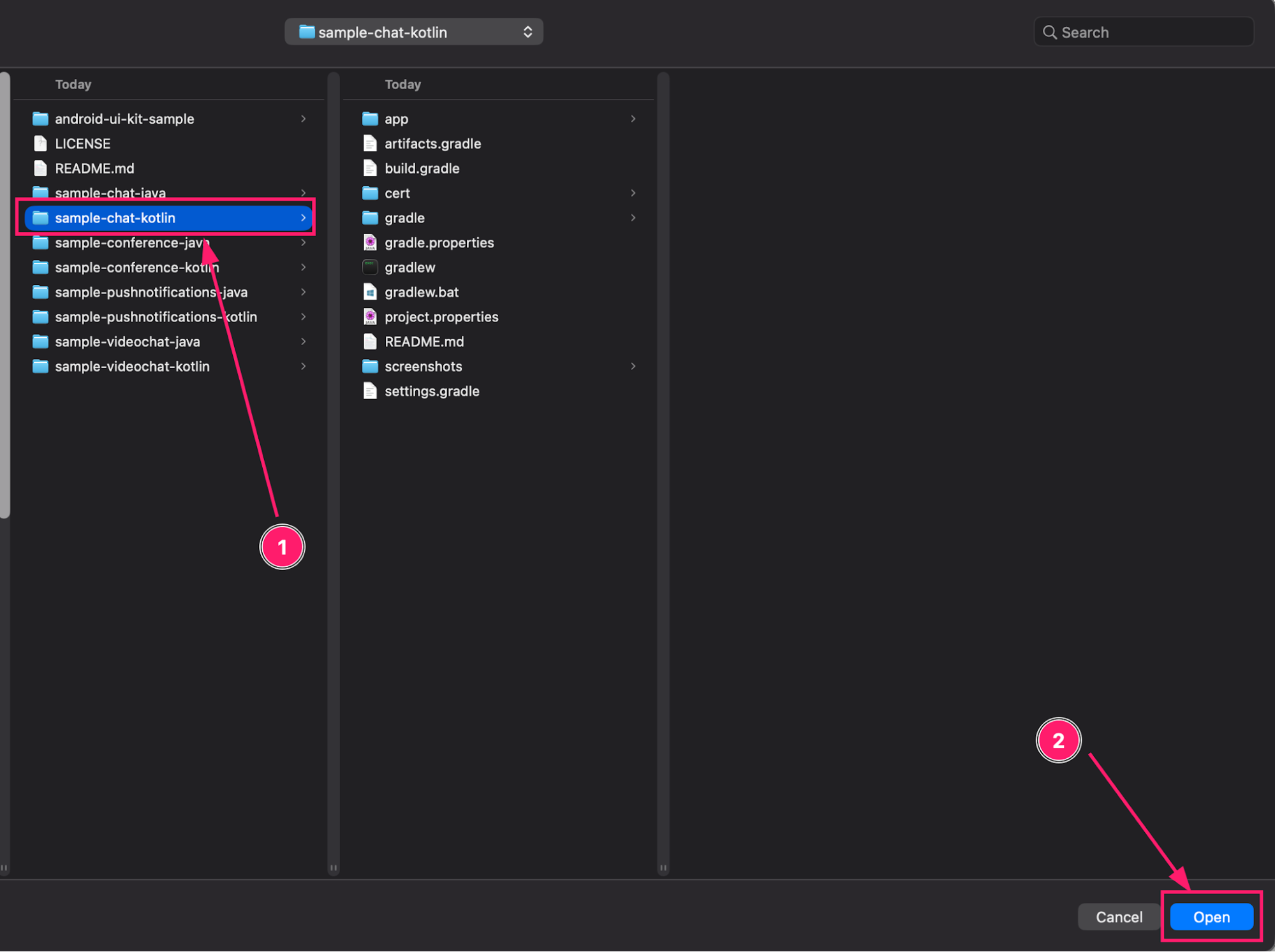Click the build.gradle file icon

tap(370, 168)
